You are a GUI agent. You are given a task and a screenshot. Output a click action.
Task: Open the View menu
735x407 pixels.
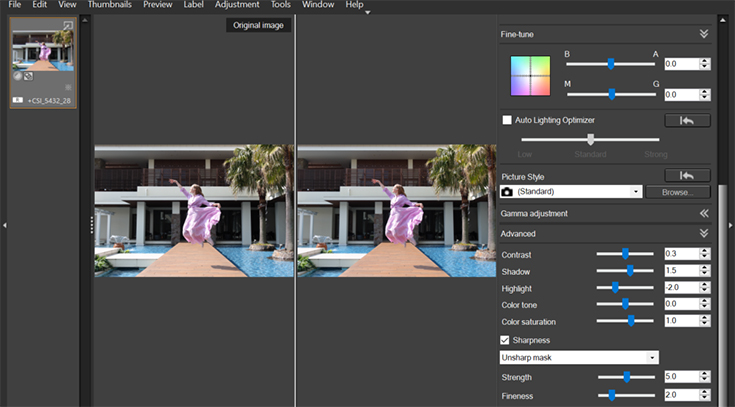(68, 5)
